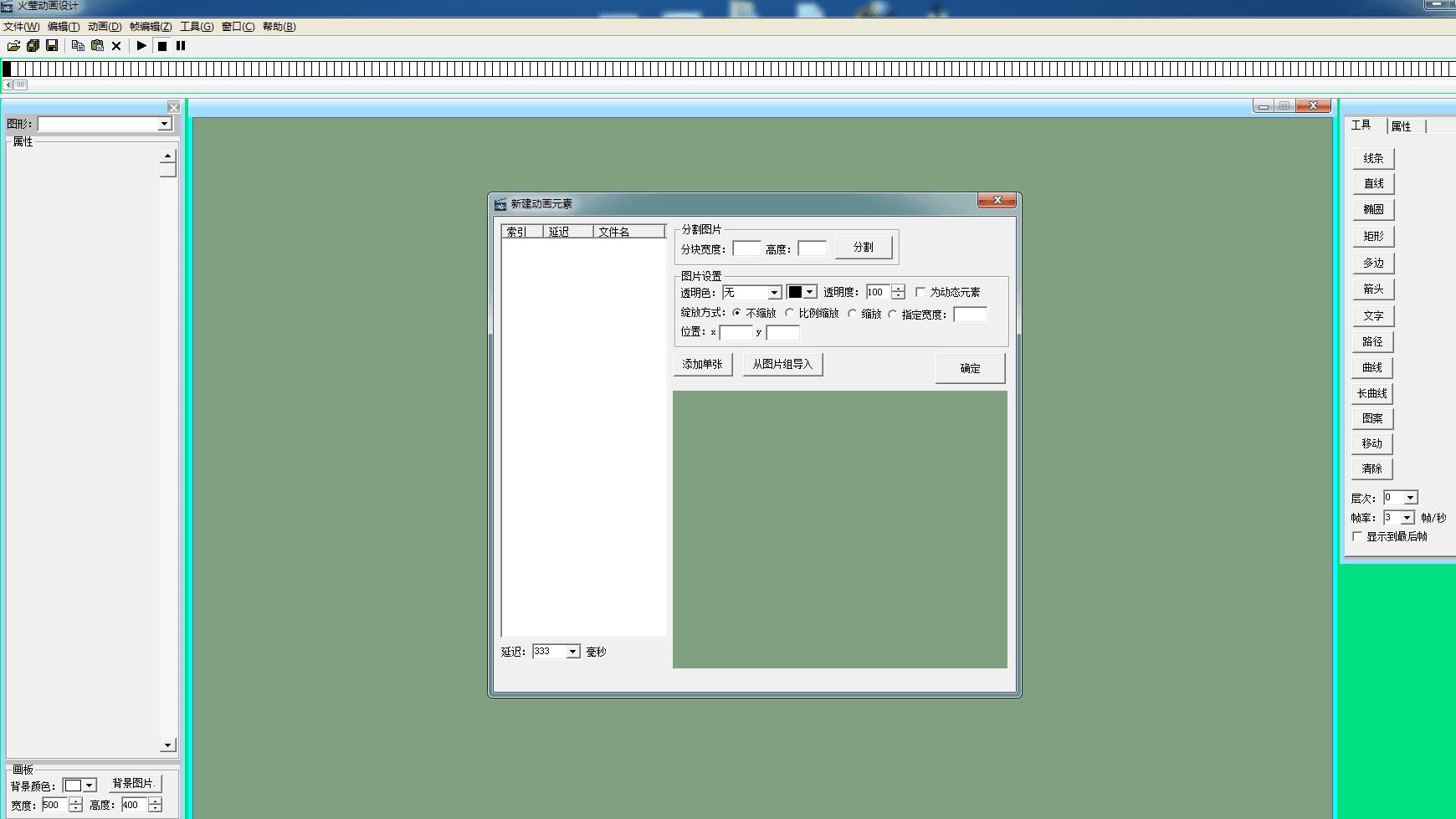Select the 不缩放 radio option
The width and height of the screenshot is (1456, 819).
point(736,313)
